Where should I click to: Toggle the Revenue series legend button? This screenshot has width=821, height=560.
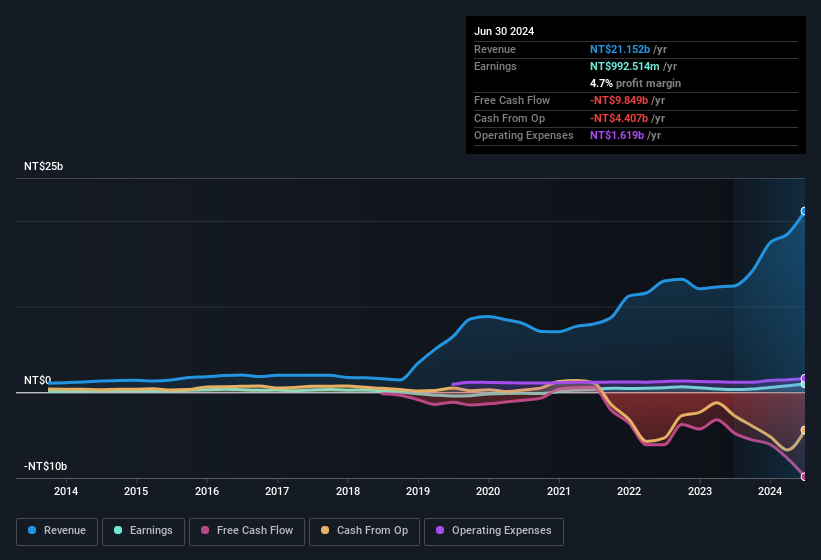pyautogui.click(x=57, y=531)
